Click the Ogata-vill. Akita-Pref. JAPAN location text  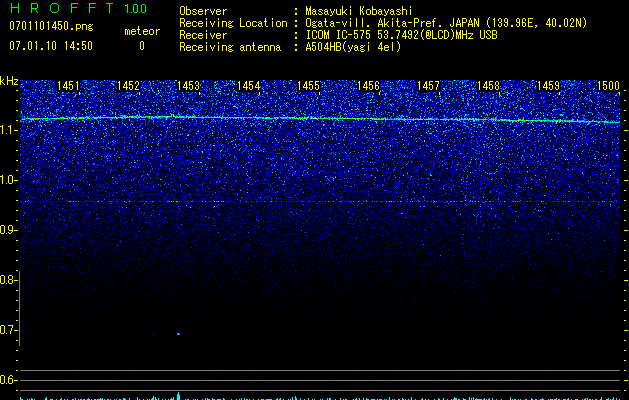point(446,23)
